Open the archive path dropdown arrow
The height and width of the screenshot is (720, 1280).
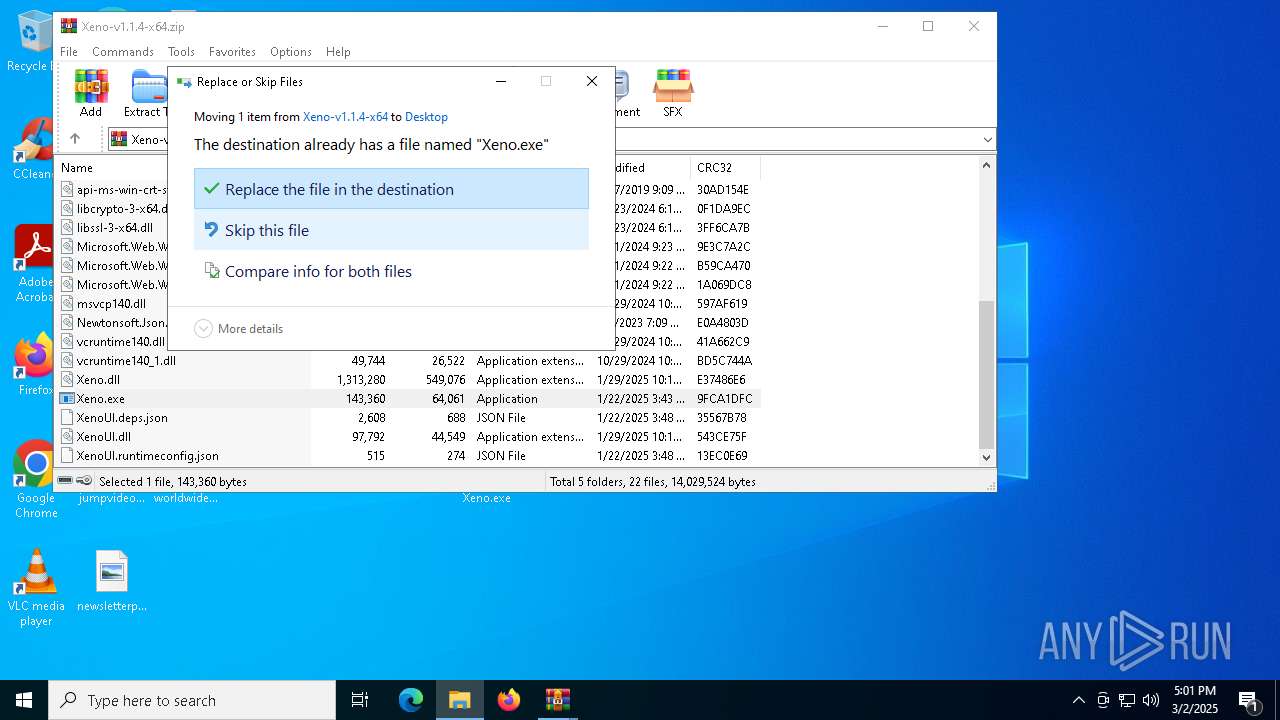(987, 140)
